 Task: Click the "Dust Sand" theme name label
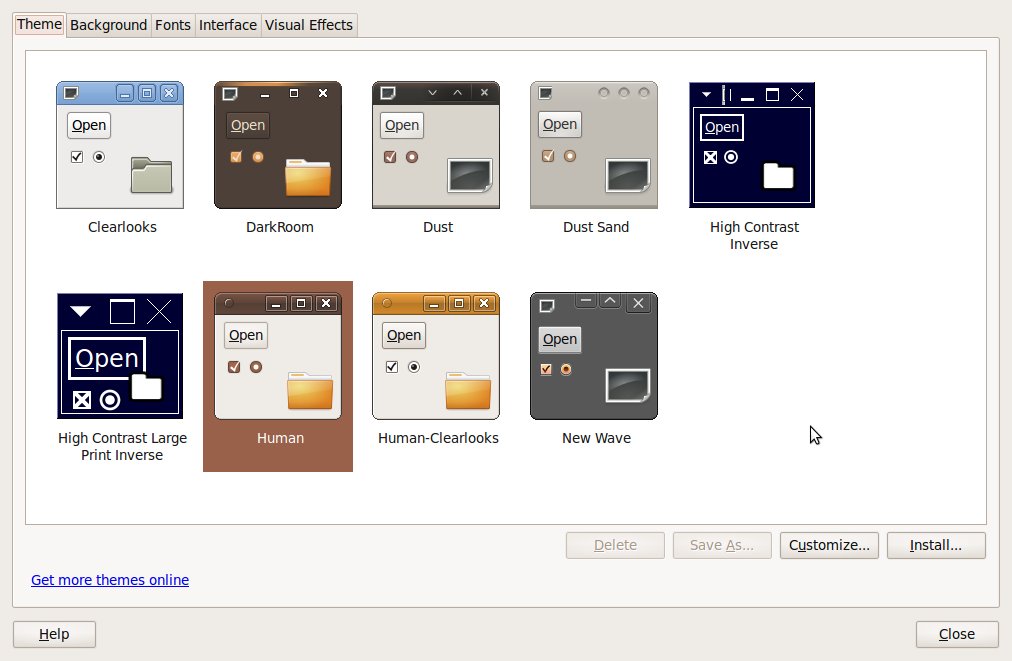point(596,227)
